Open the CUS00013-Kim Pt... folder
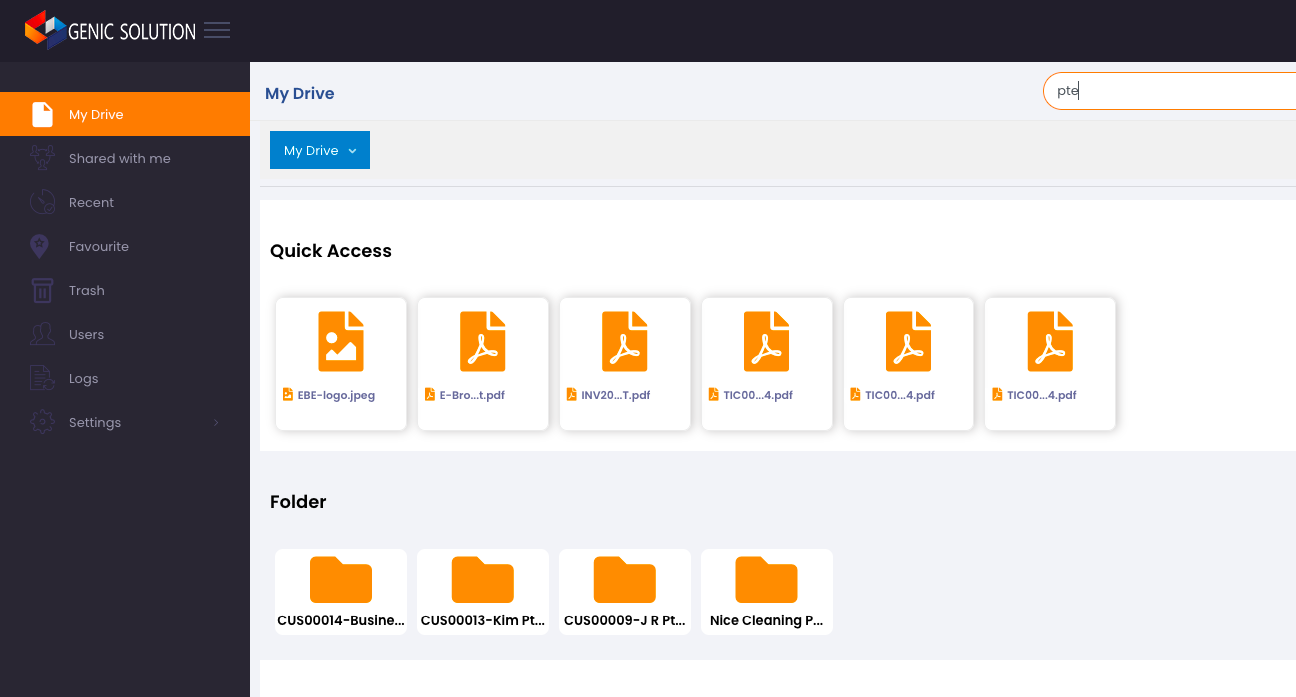 tap(483, 592)
